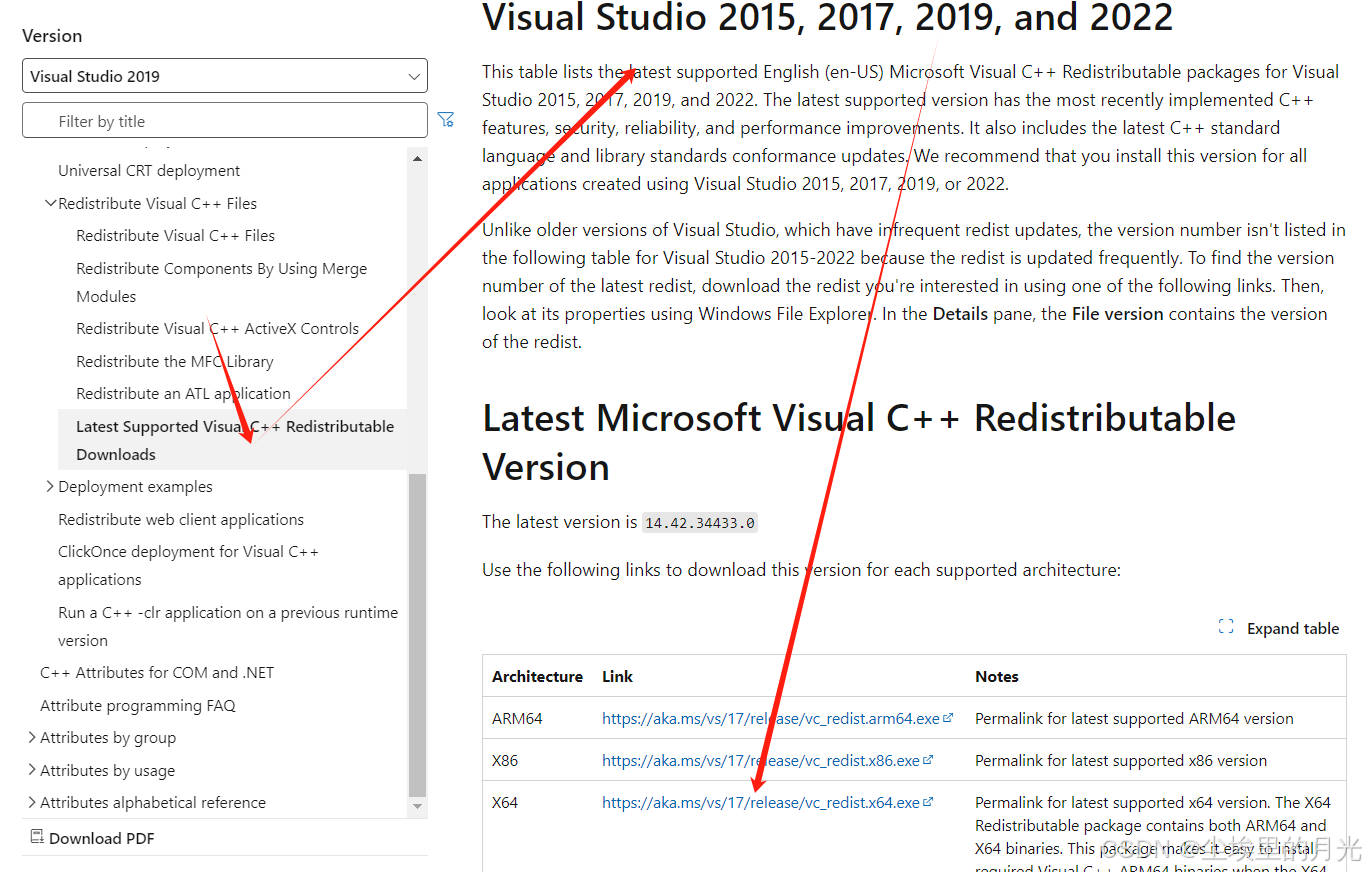Click the Architecture column header
1366x872 pixels.
pos(537,676)
